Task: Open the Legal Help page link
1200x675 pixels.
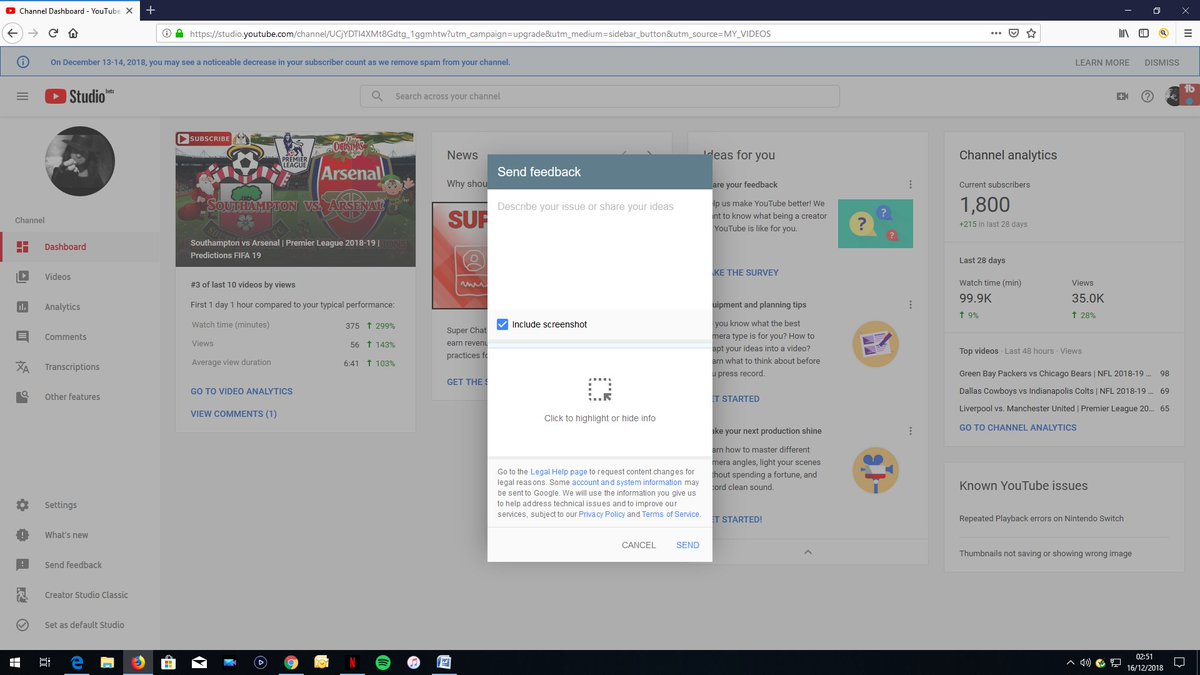Action: tap(559, 471)
